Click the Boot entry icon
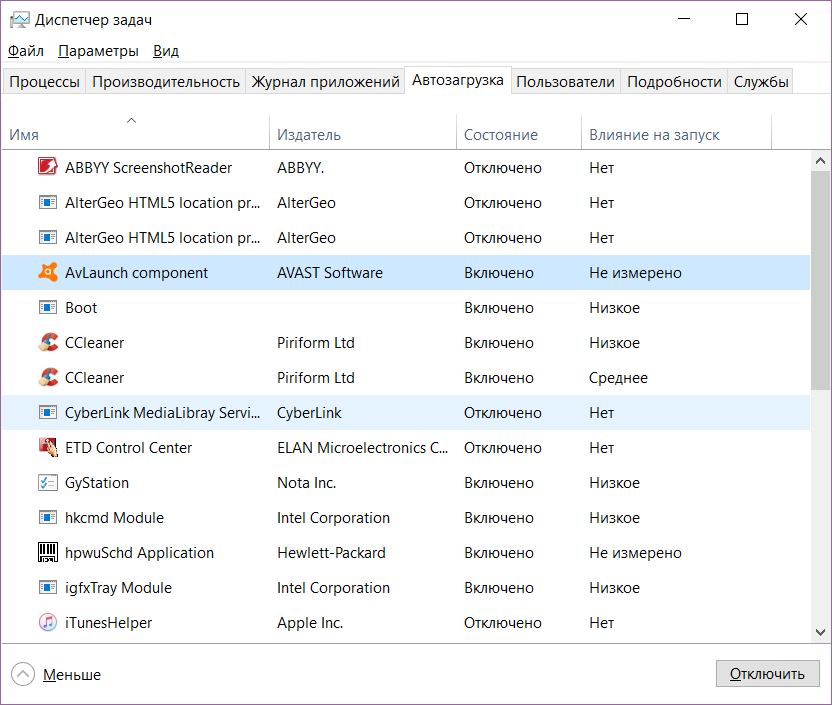 tap(48, 307)
